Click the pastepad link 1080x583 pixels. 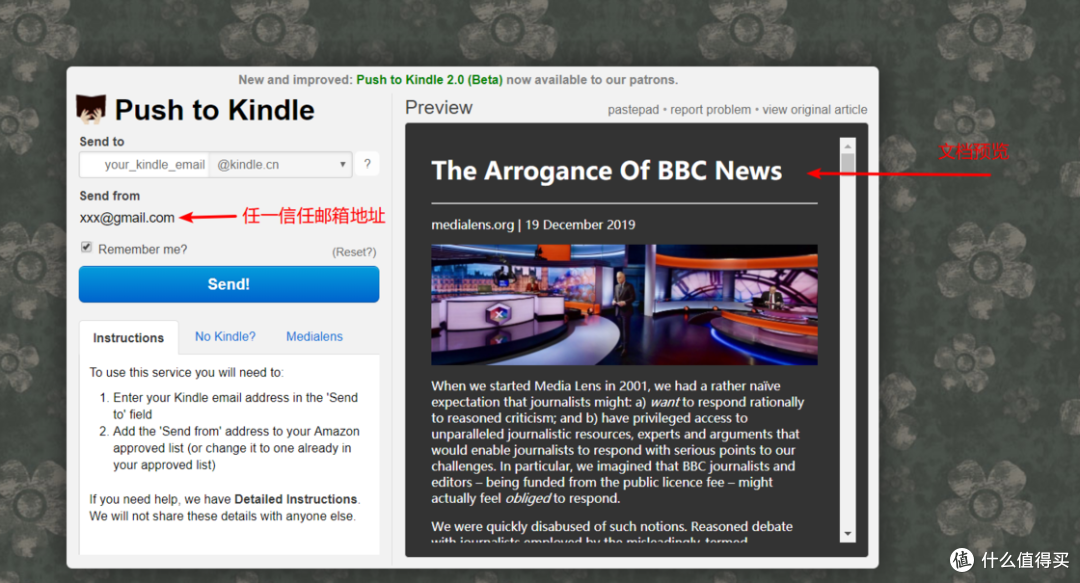click(x=633, y=110)
